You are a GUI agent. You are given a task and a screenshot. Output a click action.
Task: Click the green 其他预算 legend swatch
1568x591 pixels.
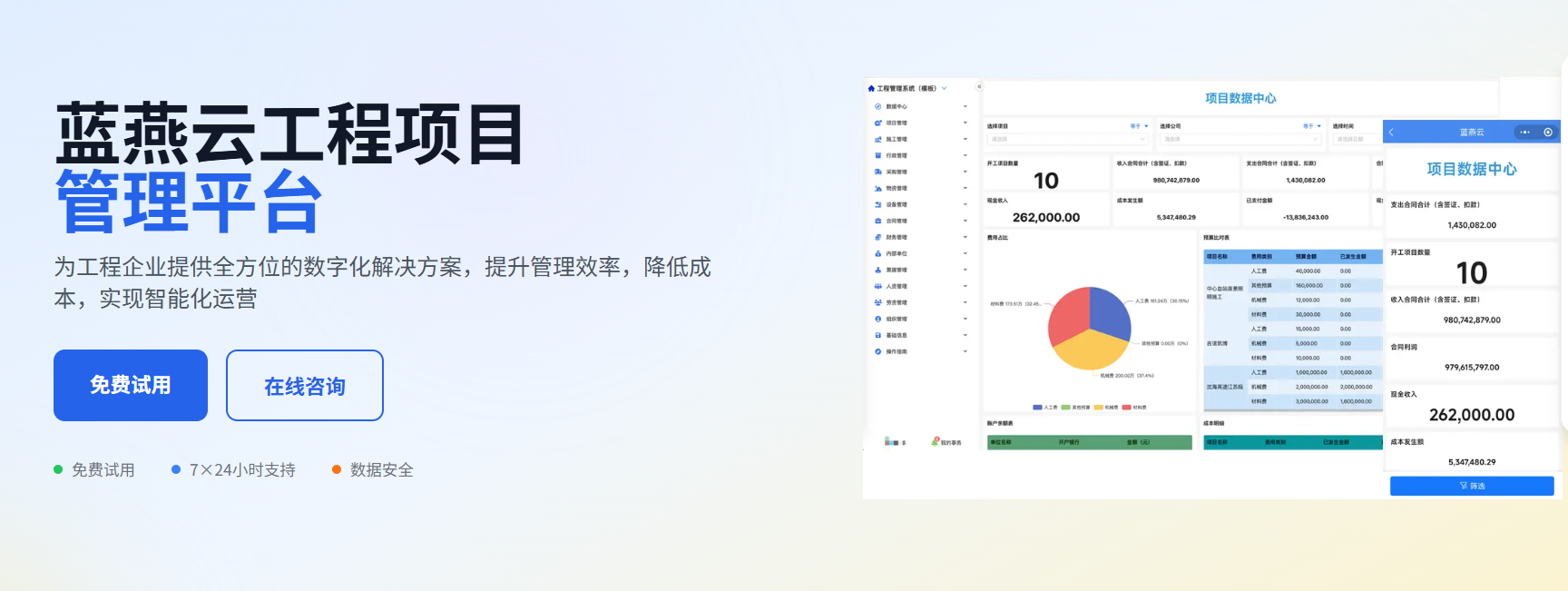1066,407
